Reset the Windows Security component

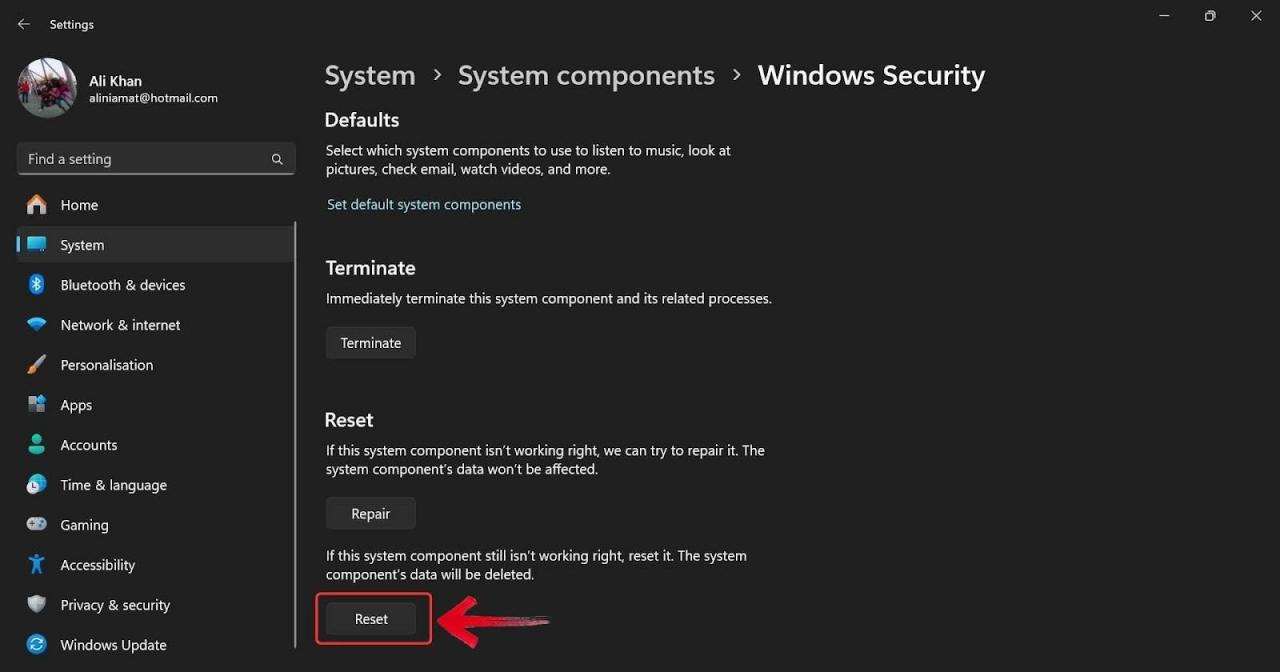(371, 618)
